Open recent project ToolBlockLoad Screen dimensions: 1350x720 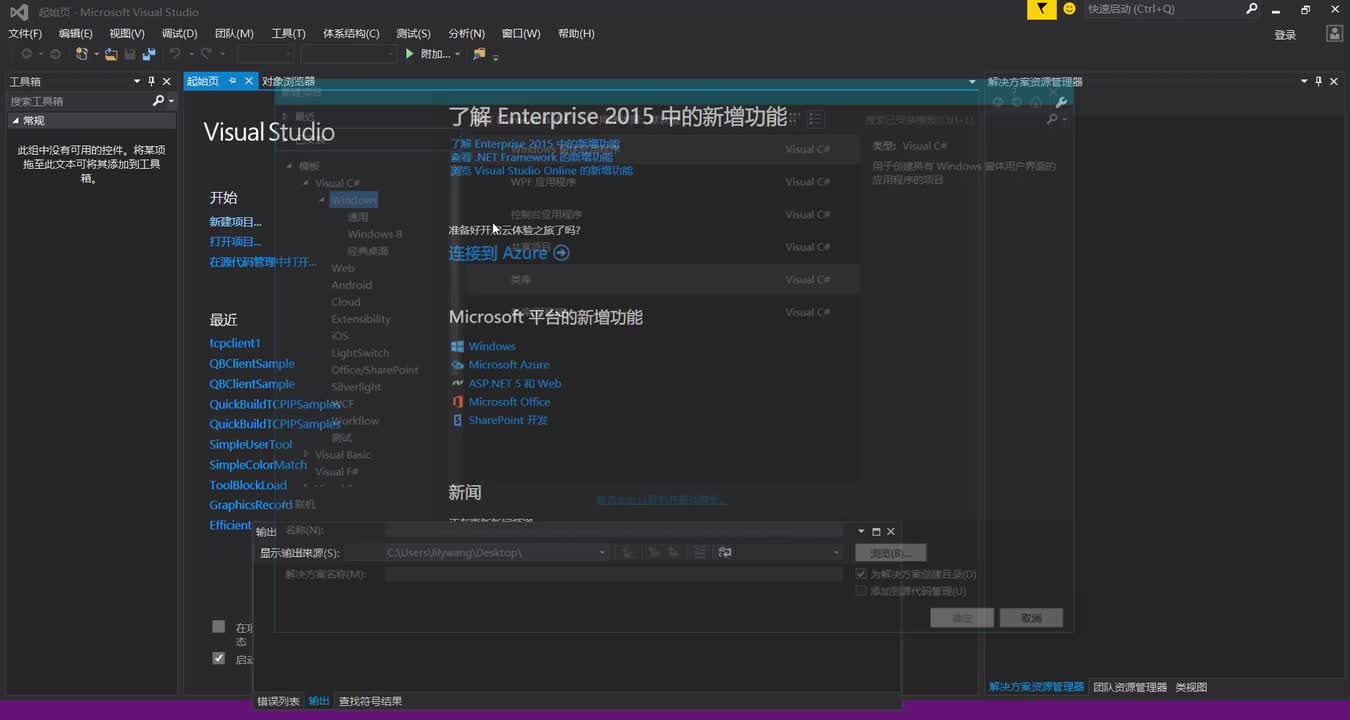coord(248,485)
